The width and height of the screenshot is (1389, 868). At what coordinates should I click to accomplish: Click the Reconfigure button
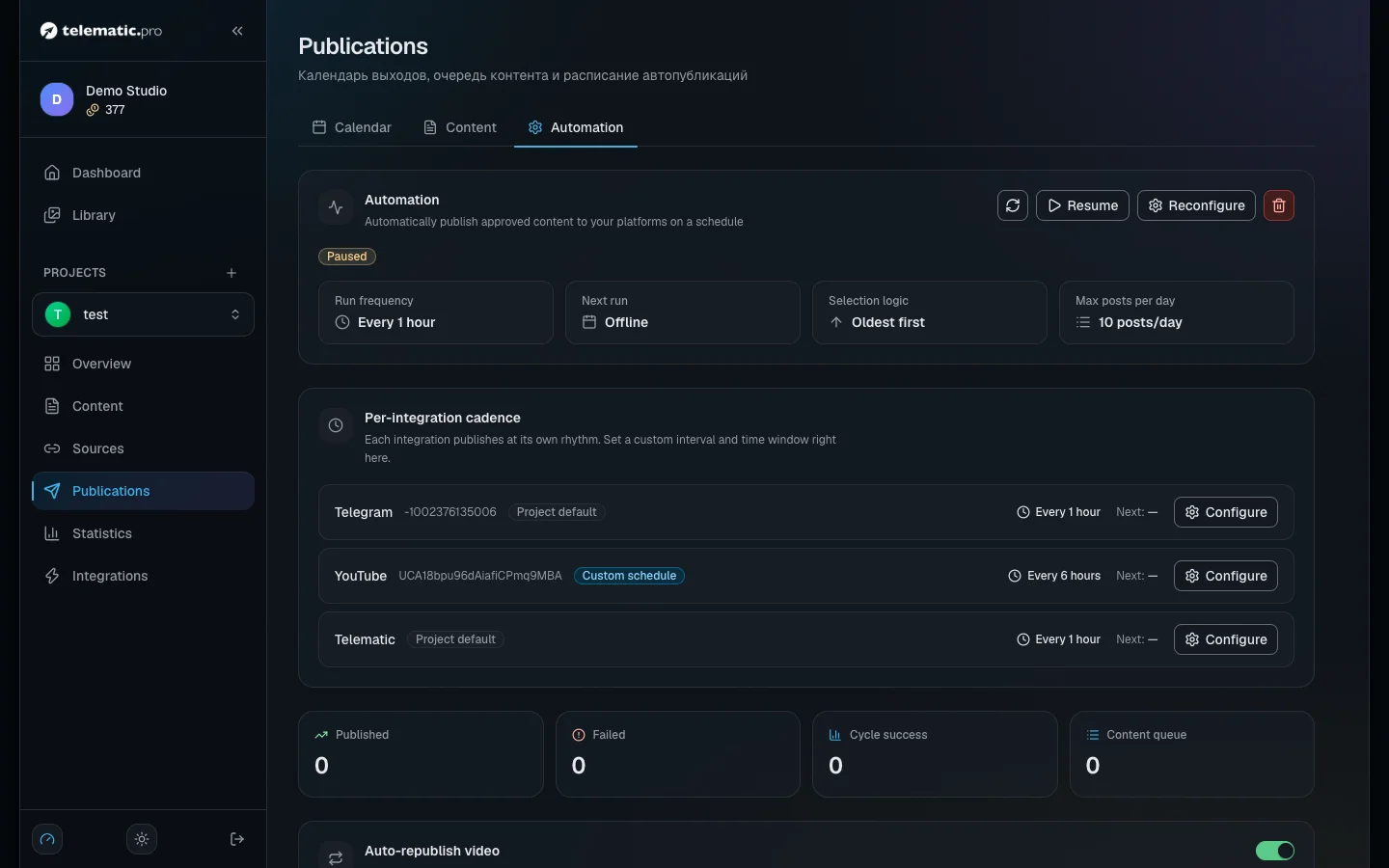[1196, 205]
